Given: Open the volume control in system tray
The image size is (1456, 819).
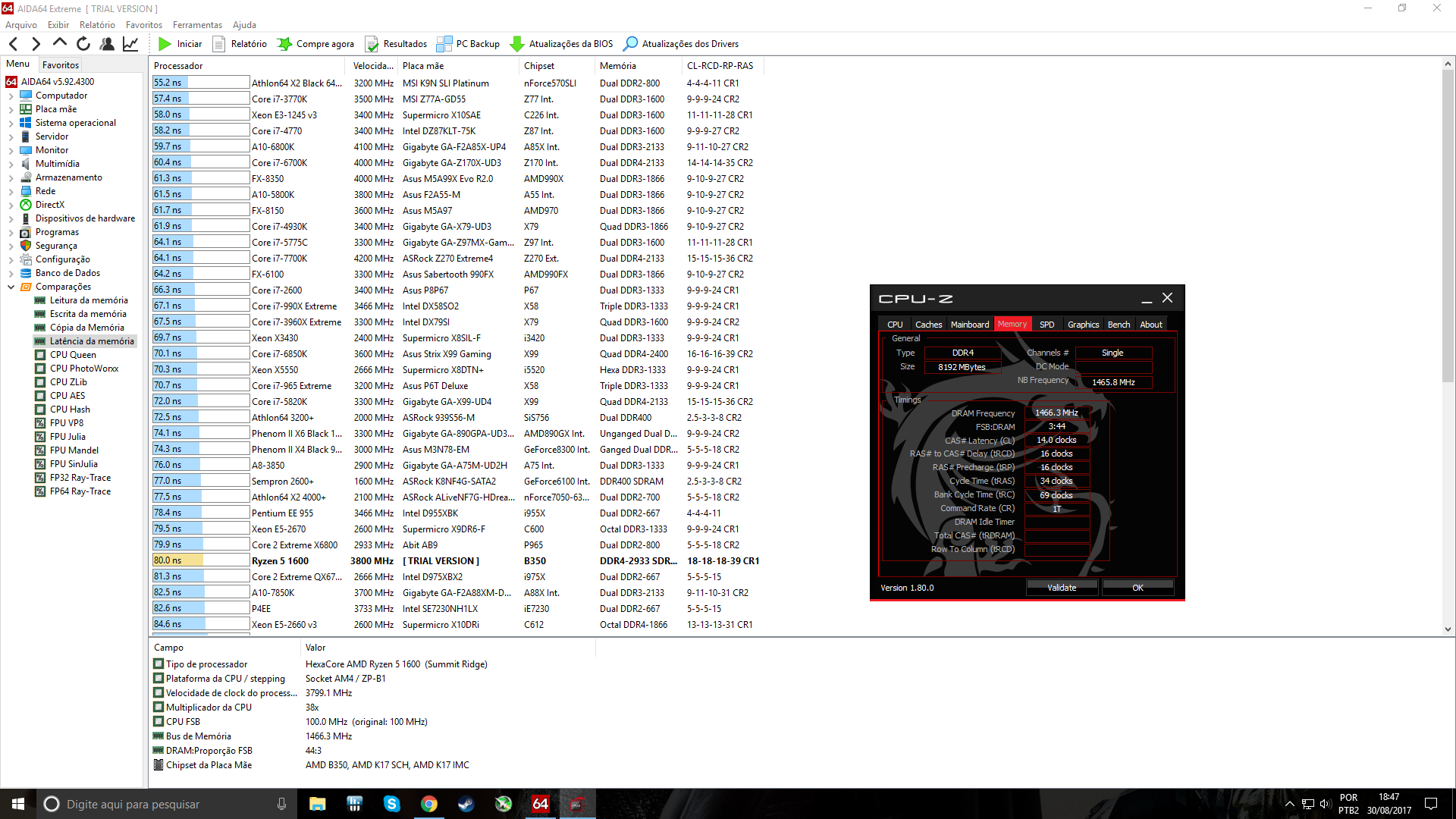Looking at the screenshot, I should tap(1325, 804).
